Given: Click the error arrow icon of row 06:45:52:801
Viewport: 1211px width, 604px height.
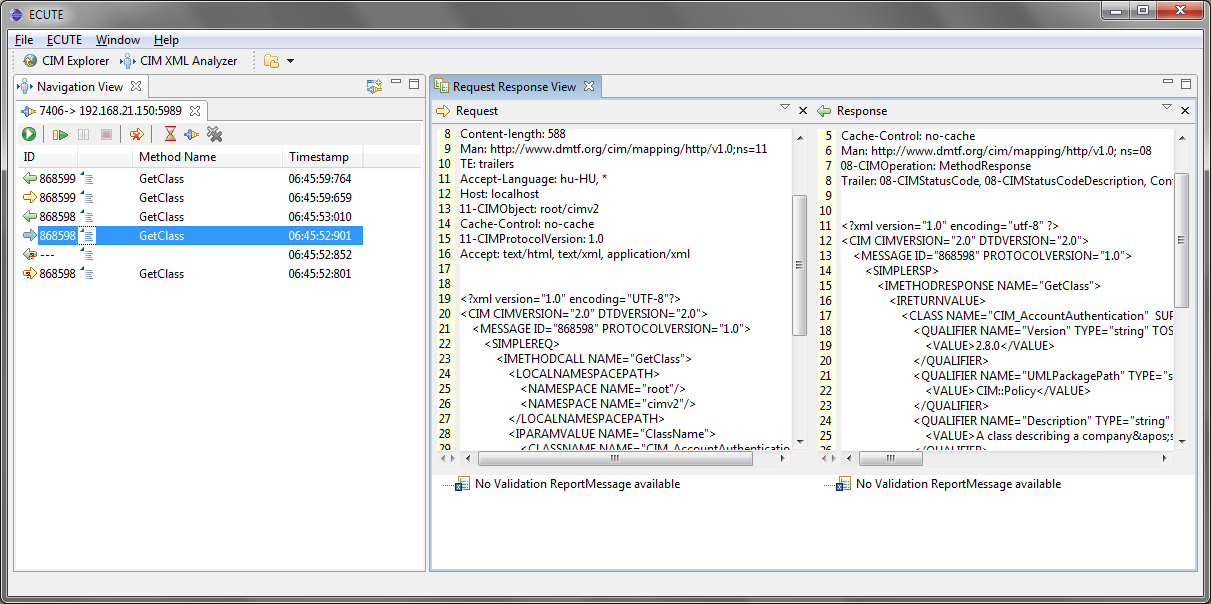Looking at the screenshot, I should click(x=29, y=274).
